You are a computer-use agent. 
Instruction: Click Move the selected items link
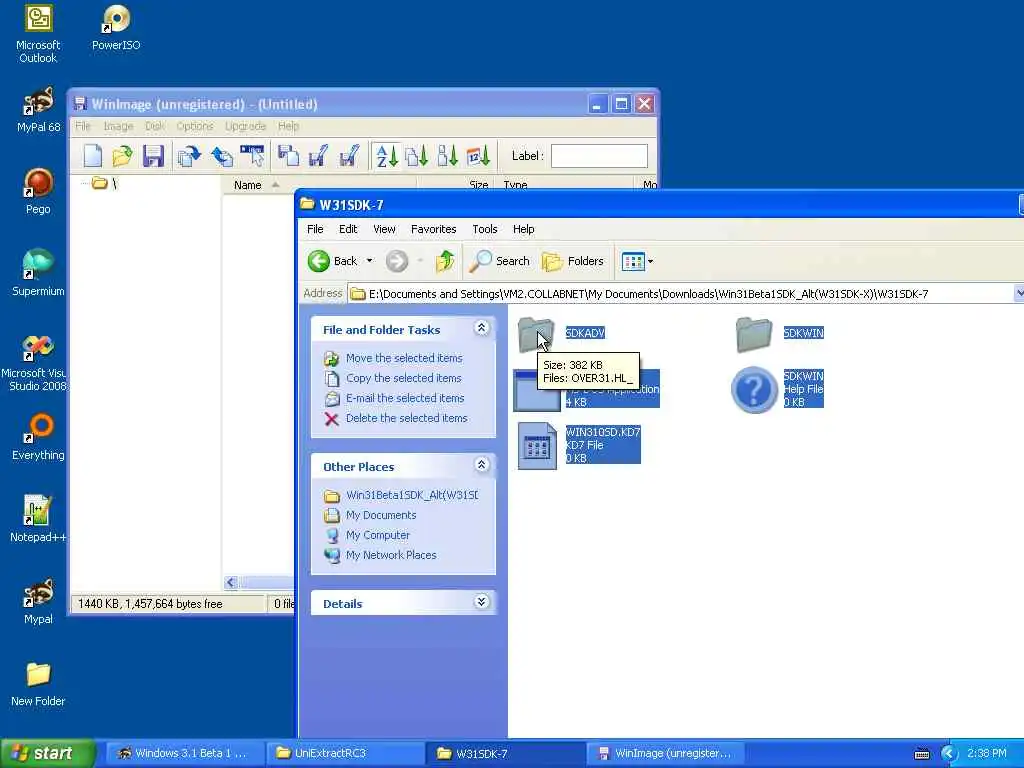tap(404, 358)
